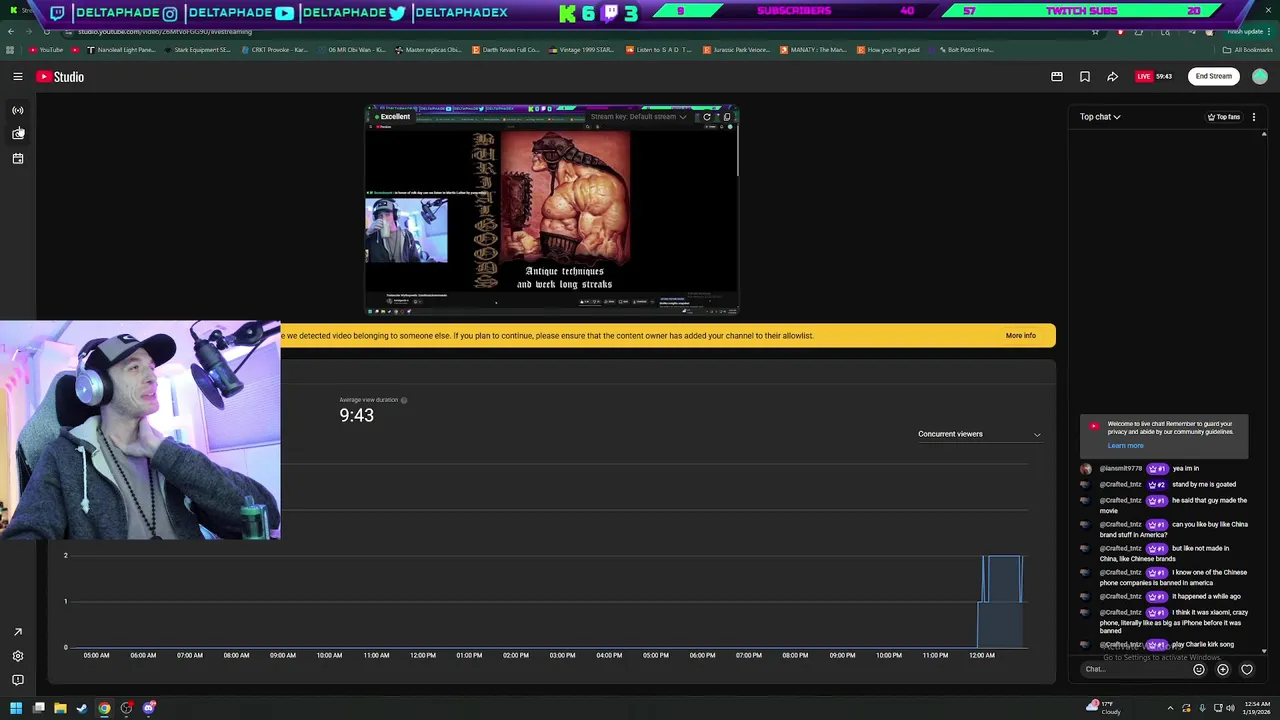Open the account avatar menu

[x=1260, y=76]
